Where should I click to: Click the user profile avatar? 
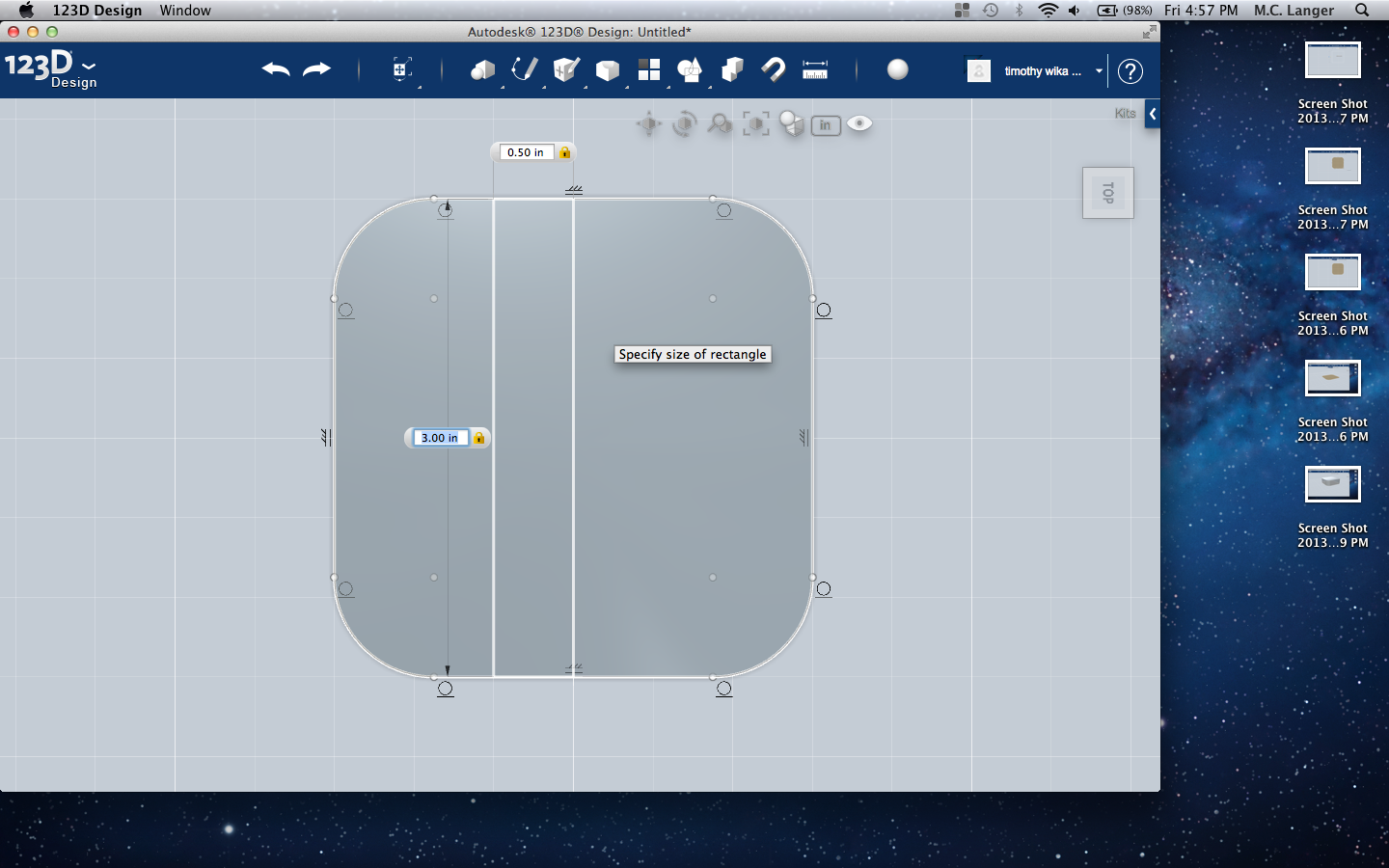pos(979,70)
